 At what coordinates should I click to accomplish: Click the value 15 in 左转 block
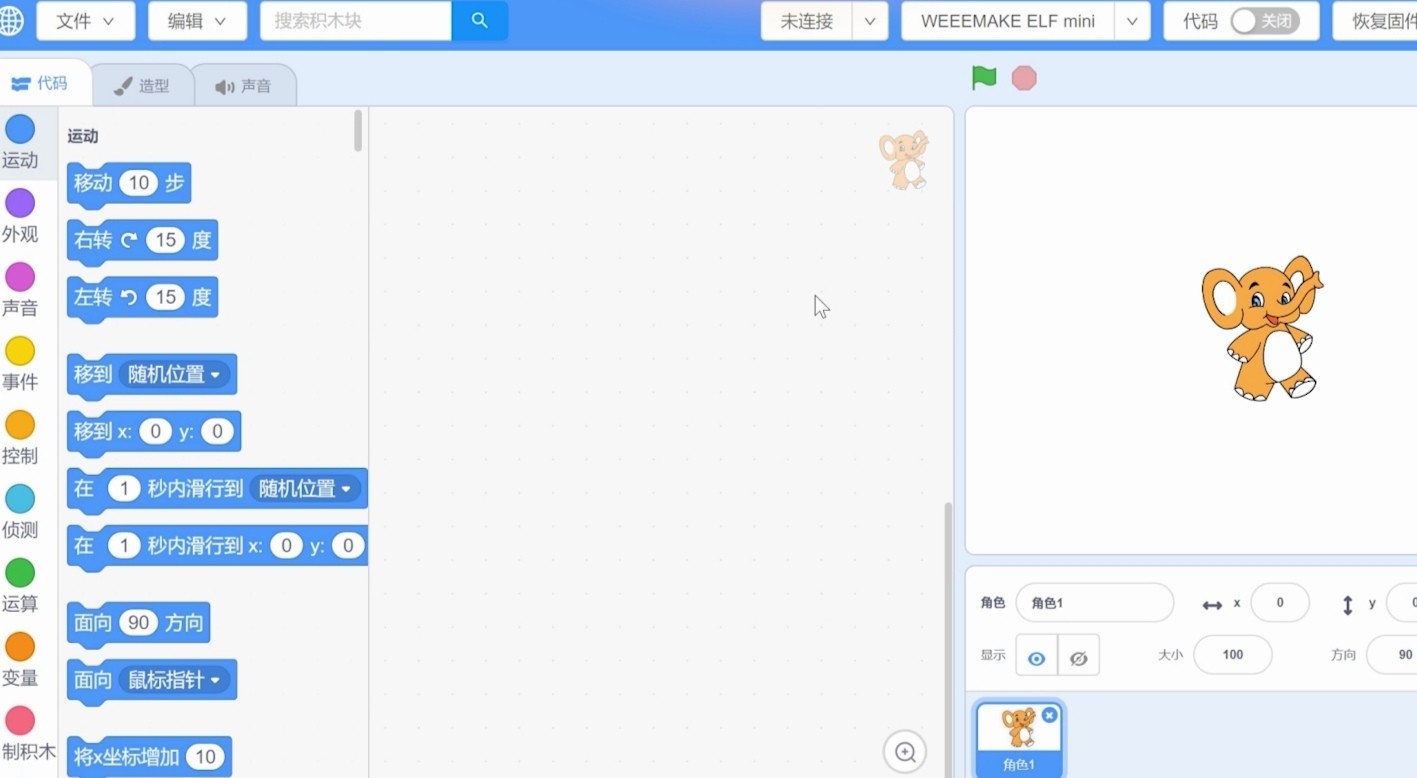click(166, 297)
